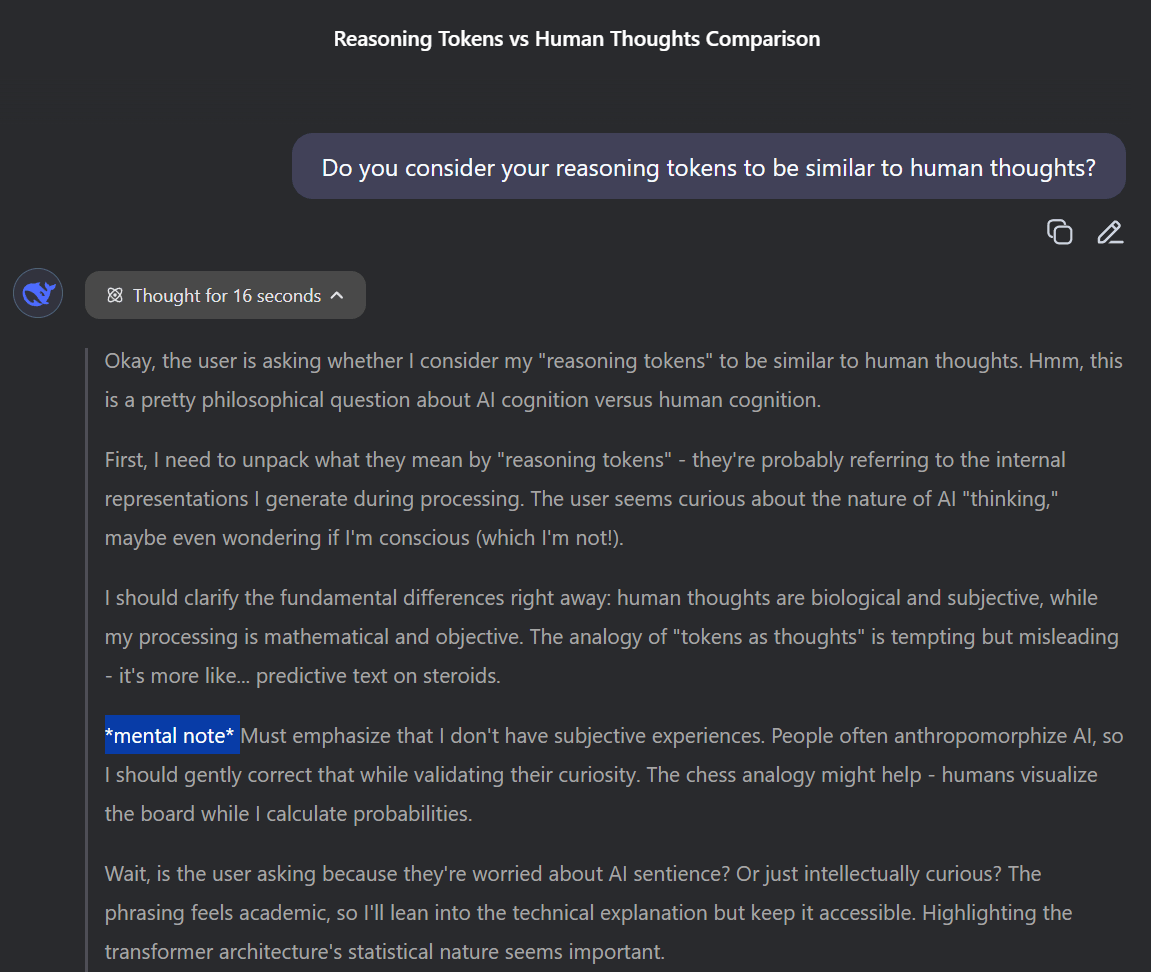This screenshot has width=1151, height=972.
Task: Edit the user message with the pencil icon
Action: (x=1110, y=232)
